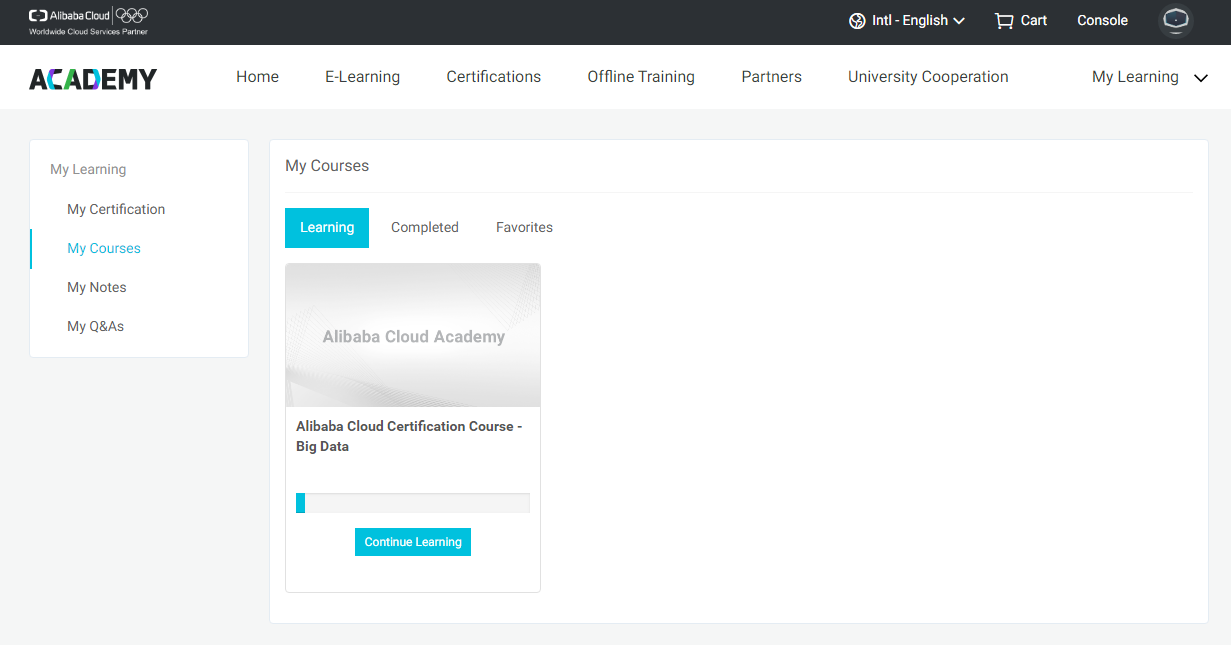Click the Continue Learning button
The height and width of the screenshot is (645, 1231).
[412, 541]
